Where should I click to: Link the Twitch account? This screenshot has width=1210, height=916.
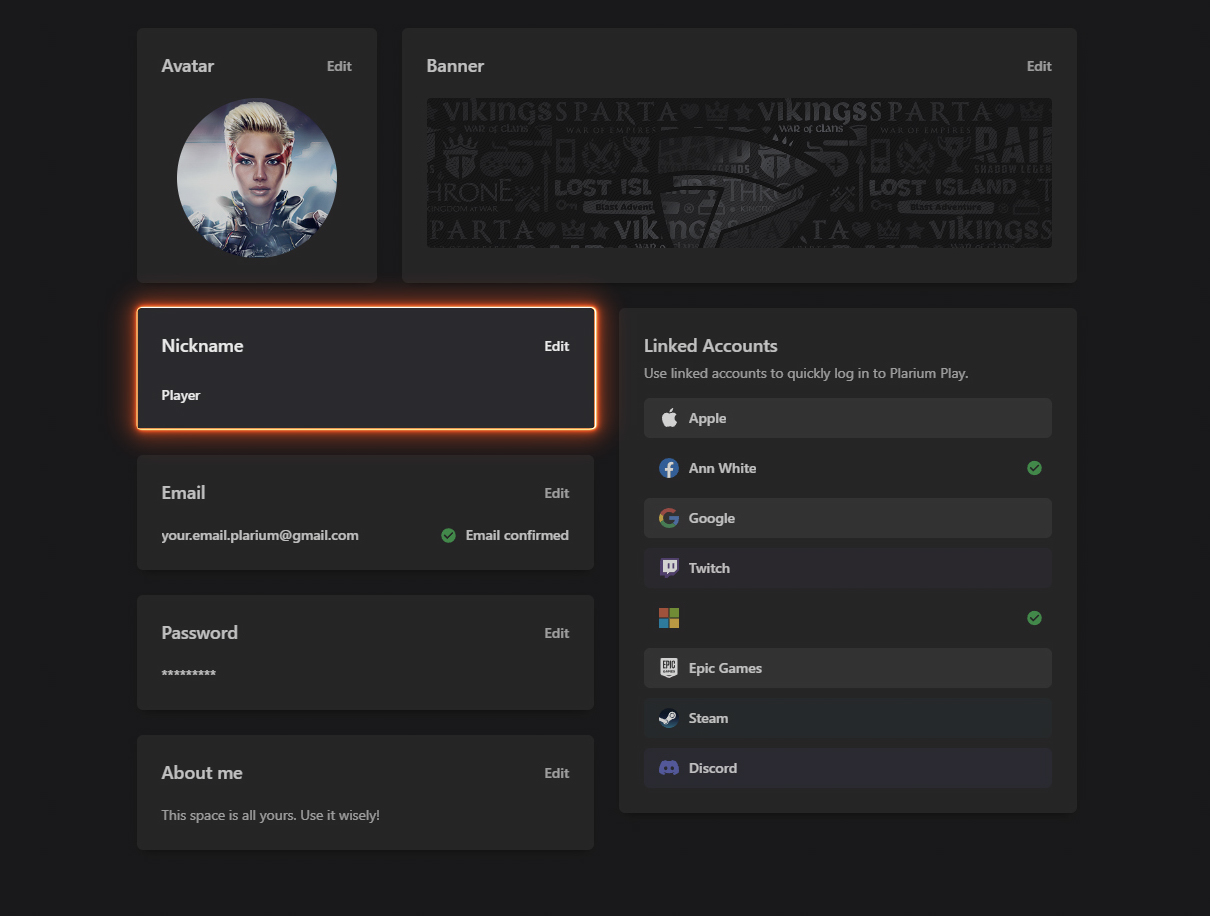[848, 568]
